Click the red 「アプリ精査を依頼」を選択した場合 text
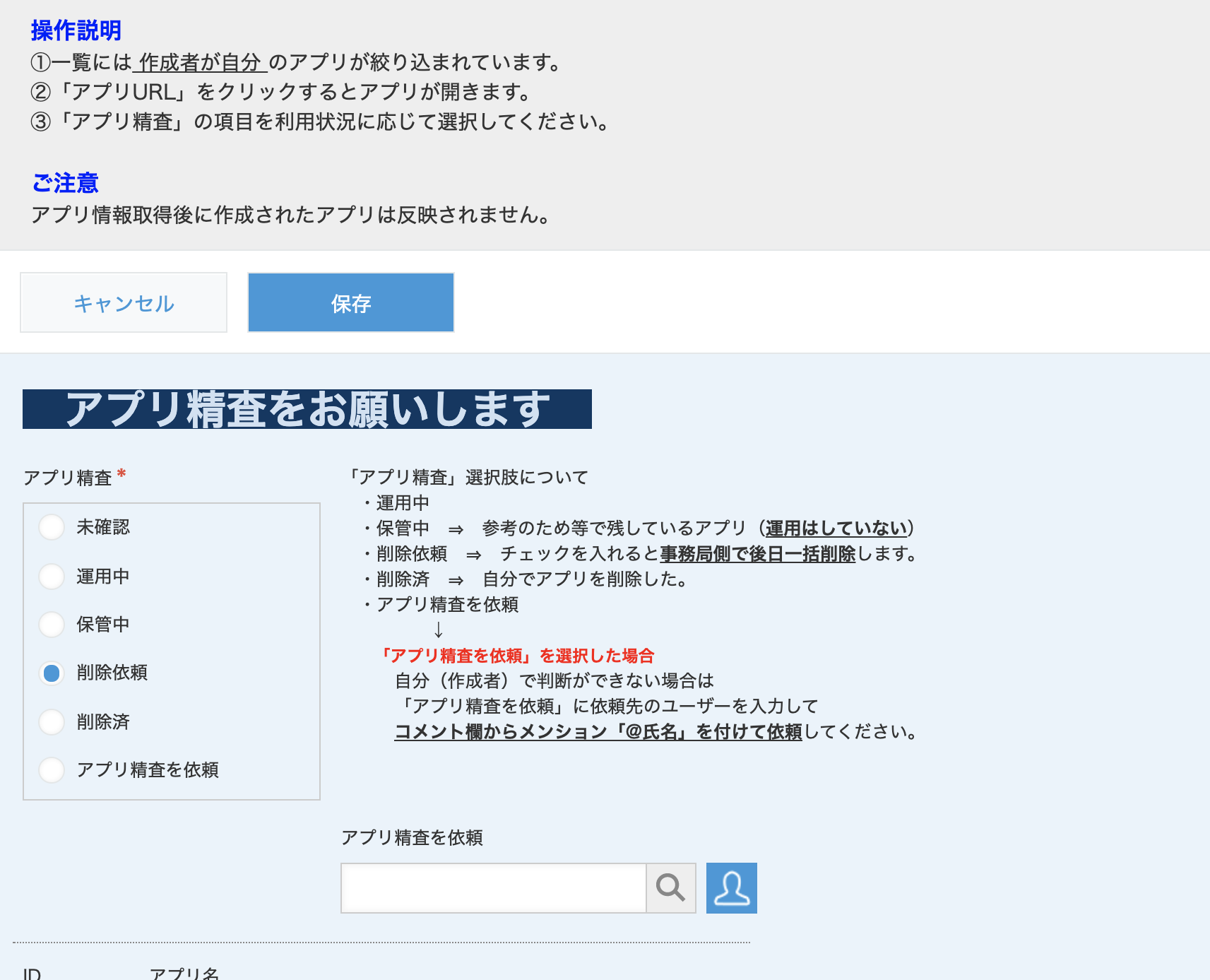The image size is (1210, 980). click(x=517, y=656)
